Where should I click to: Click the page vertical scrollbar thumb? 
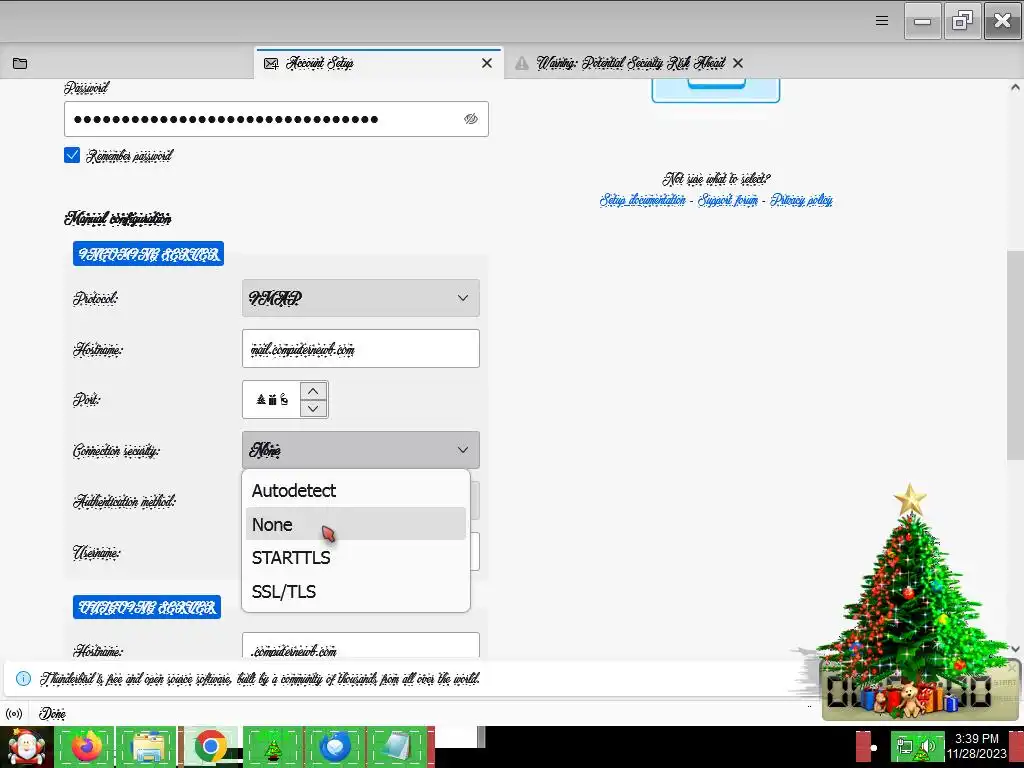pos(1015,355)
